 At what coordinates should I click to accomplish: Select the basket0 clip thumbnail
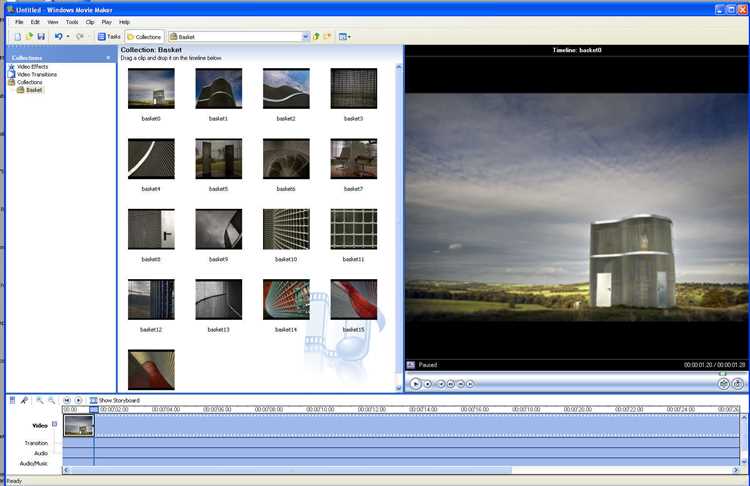point(151,88)
